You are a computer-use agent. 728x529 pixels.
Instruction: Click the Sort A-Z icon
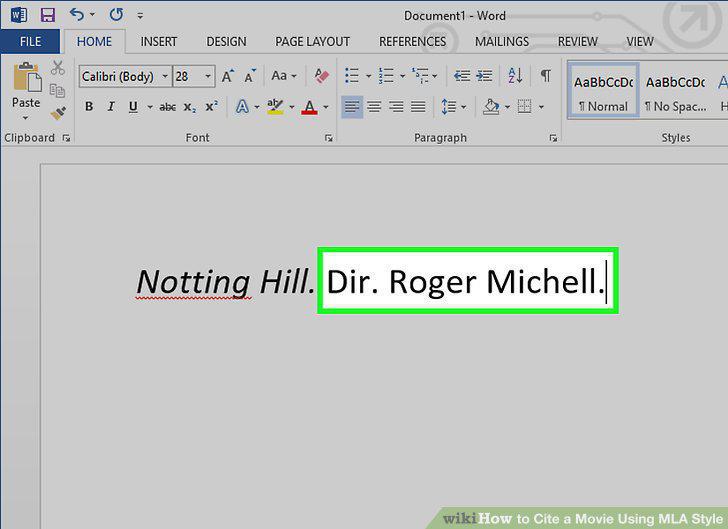pos(515,75)
